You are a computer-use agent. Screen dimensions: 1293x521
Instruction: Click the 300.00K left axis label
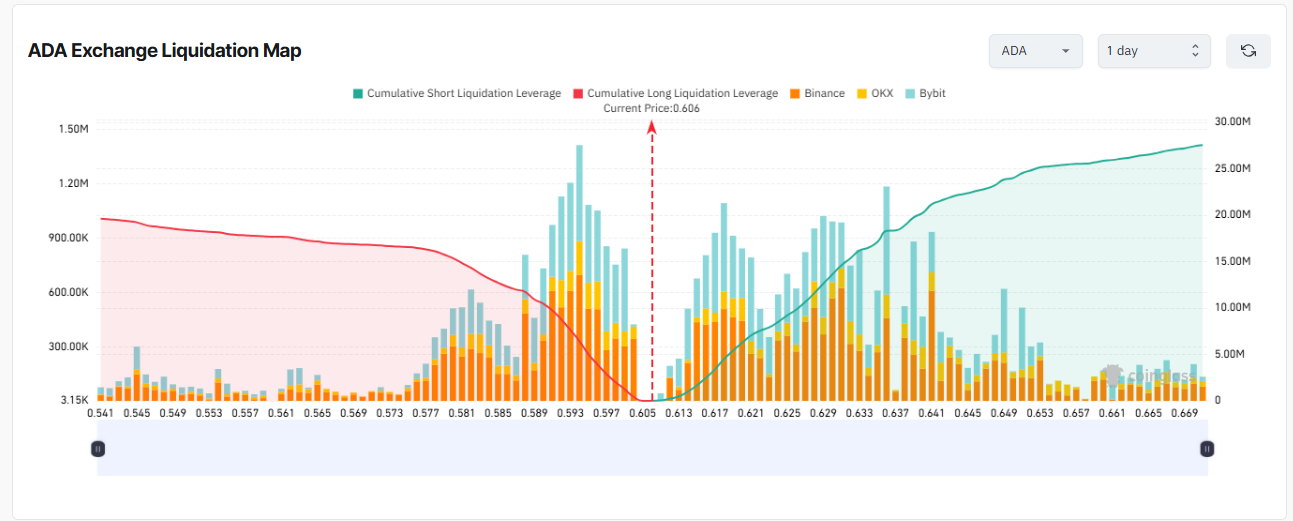coord(68,347)
